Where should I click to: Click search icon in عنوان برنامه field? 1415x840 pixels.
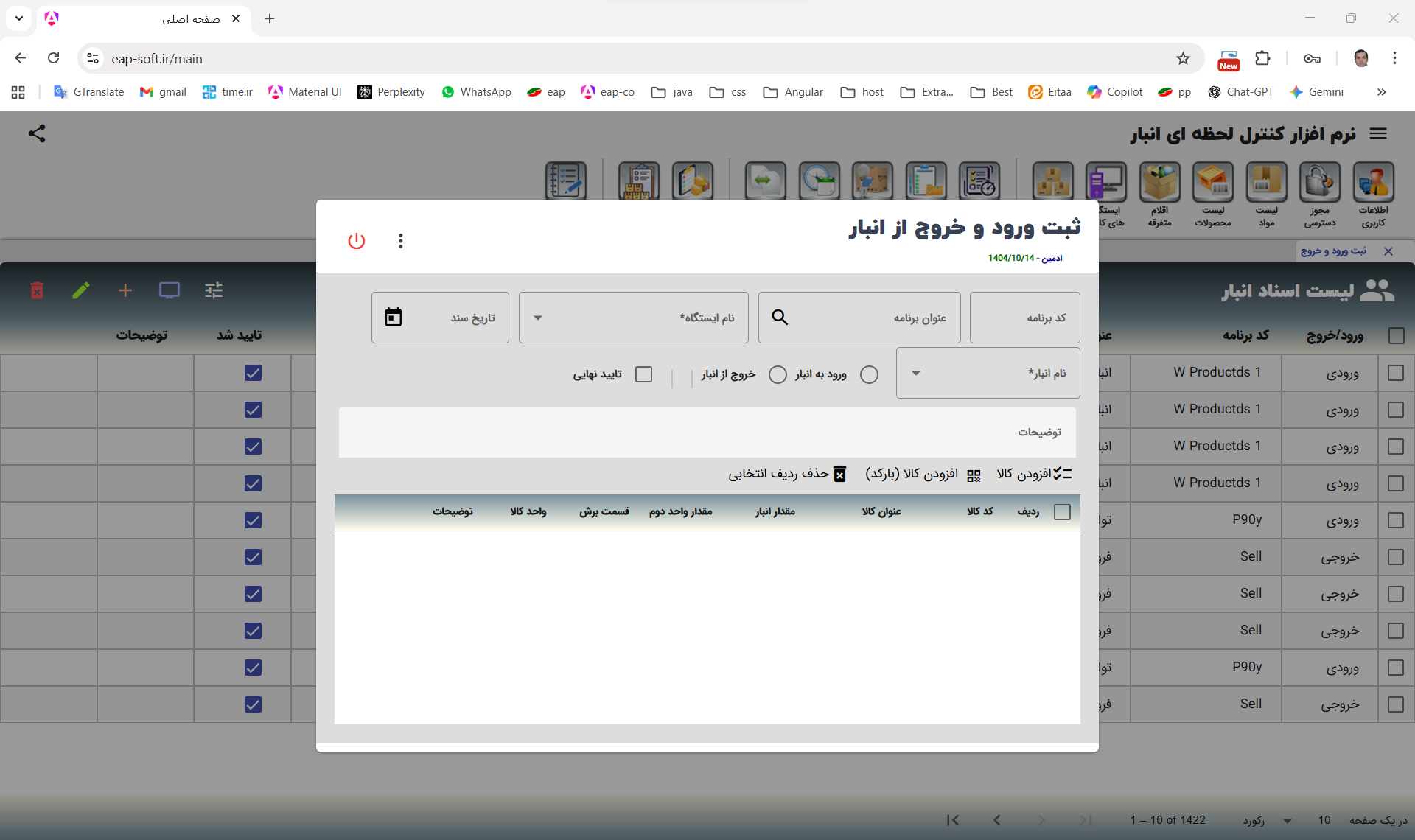(780, 318)
